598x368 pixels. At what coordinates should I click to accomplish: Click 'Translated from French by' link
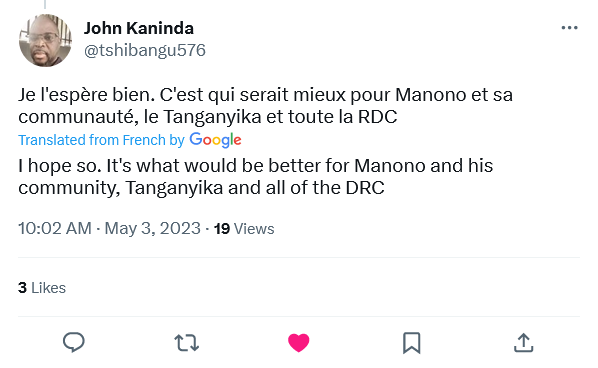pos(101,140)
